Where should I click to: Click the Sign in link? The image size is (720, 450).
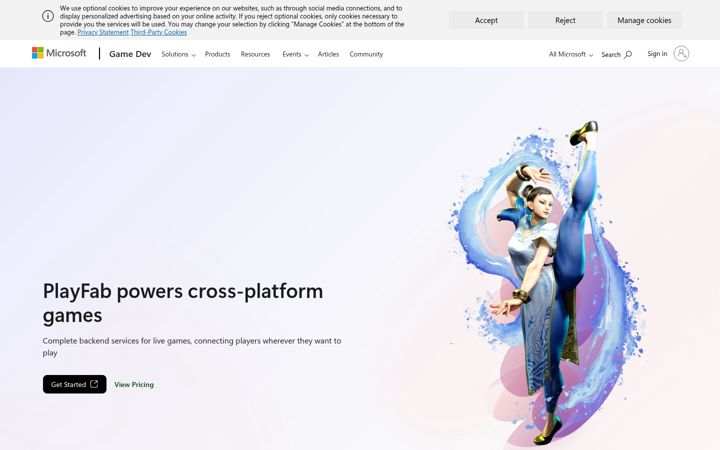(657, 54)
